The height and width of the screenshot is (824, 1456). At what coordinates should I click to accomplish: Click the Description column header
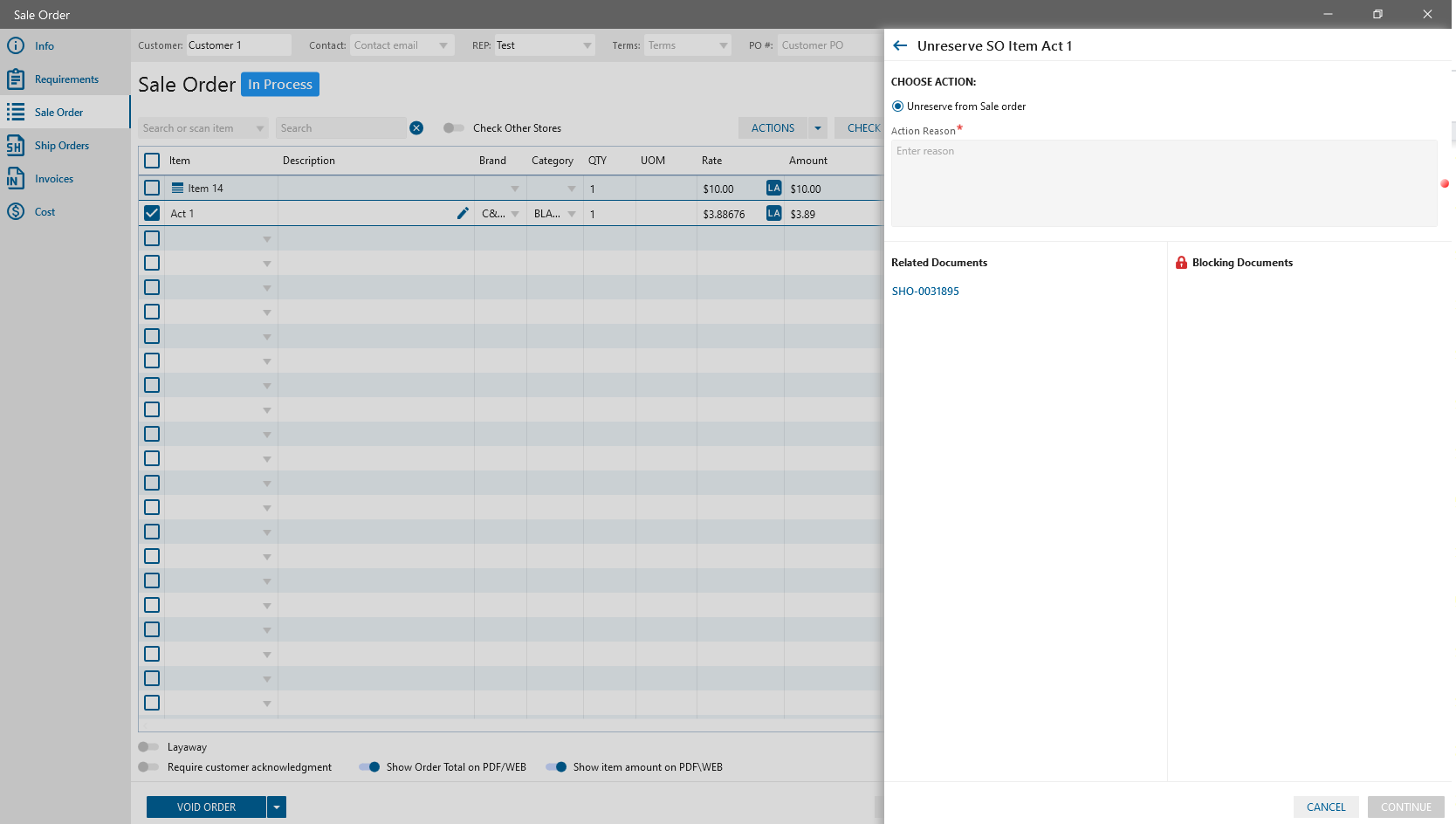[x=309, y=161]
